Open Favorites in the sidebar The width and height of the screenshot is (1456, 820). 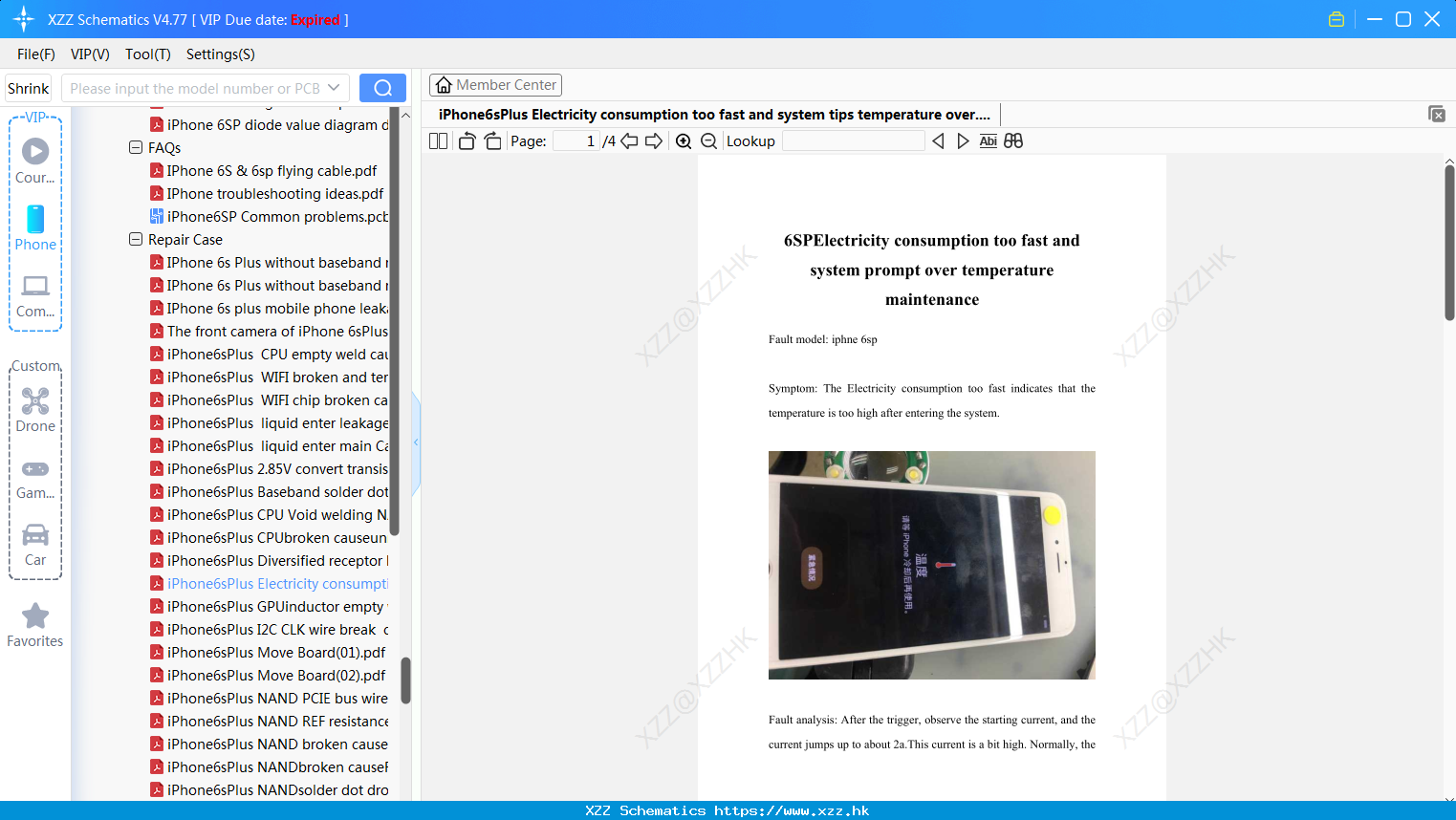pyautogui.click(x=35, y=626)
